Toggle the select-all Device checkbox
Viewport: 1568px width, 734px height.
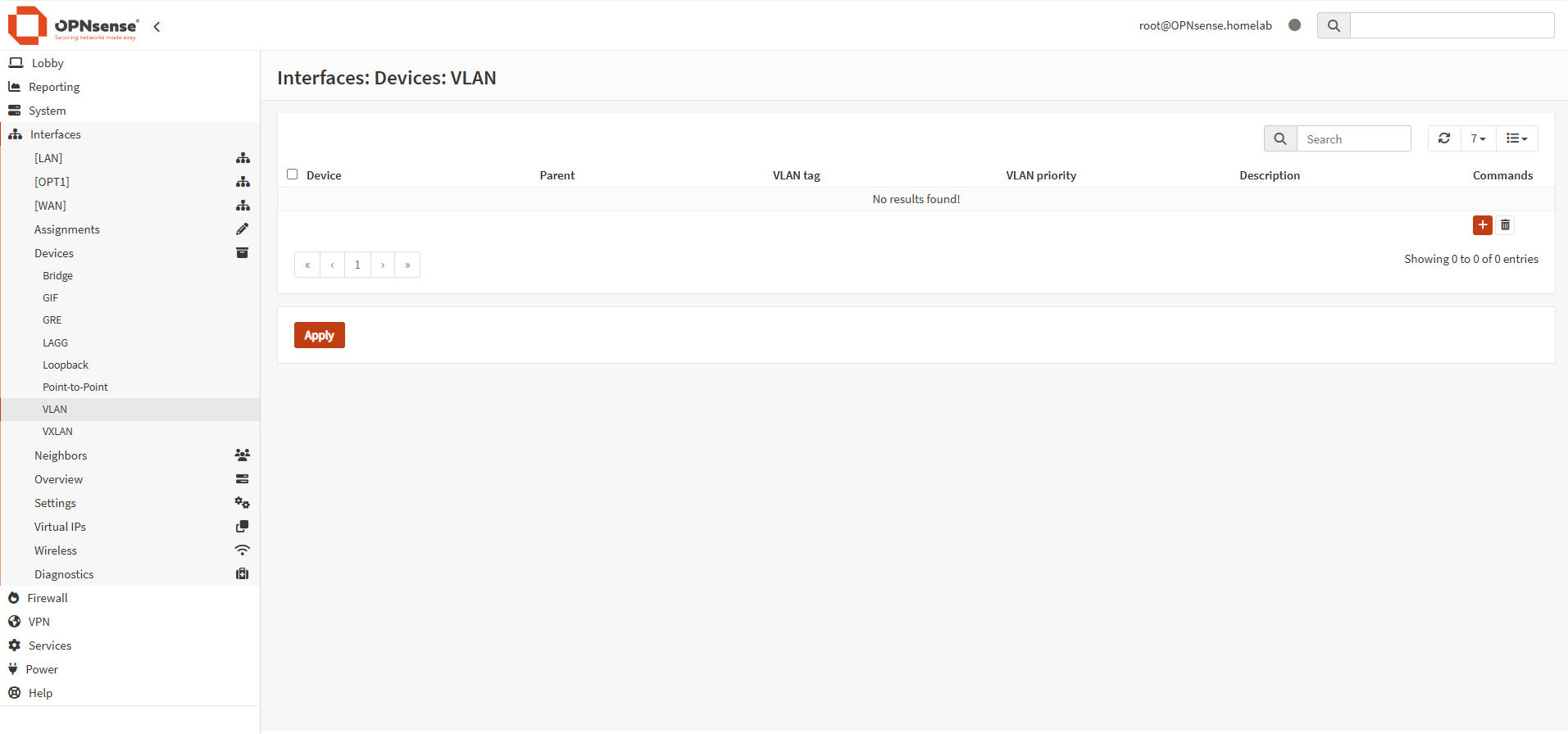pos(292,174)
